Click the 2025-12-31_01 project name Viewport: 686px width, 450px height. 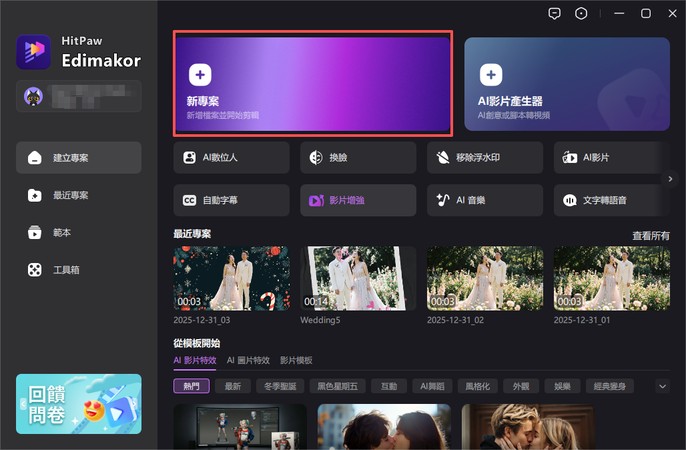pos(582,320)
